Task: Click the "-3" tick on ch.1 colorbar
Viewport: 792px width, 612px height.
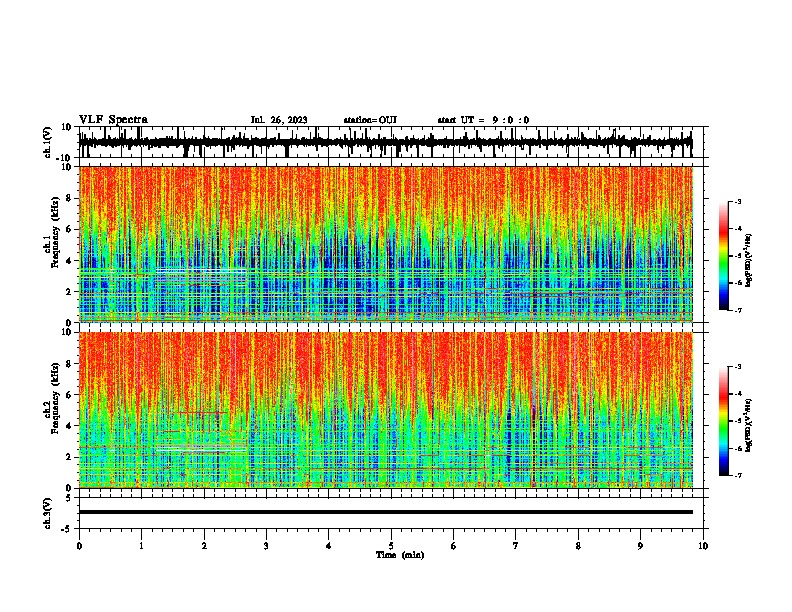Action: coord(737,201)
